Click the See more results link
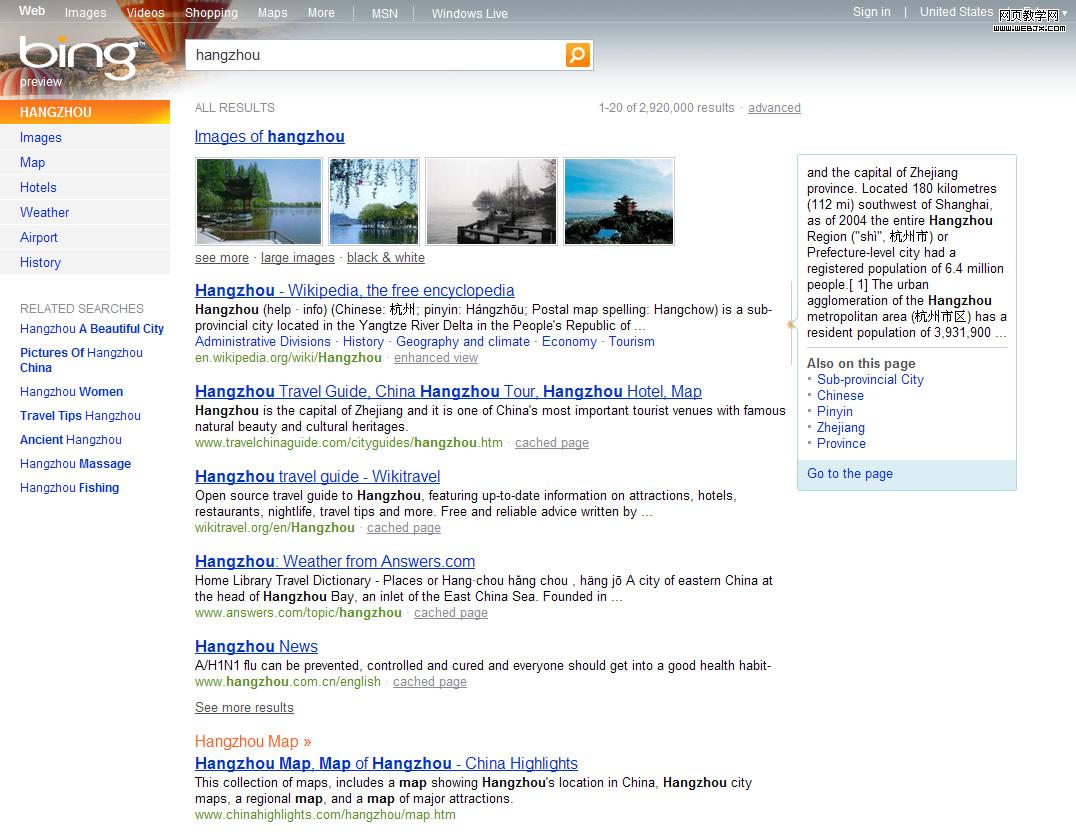 [x=244, y=707]
